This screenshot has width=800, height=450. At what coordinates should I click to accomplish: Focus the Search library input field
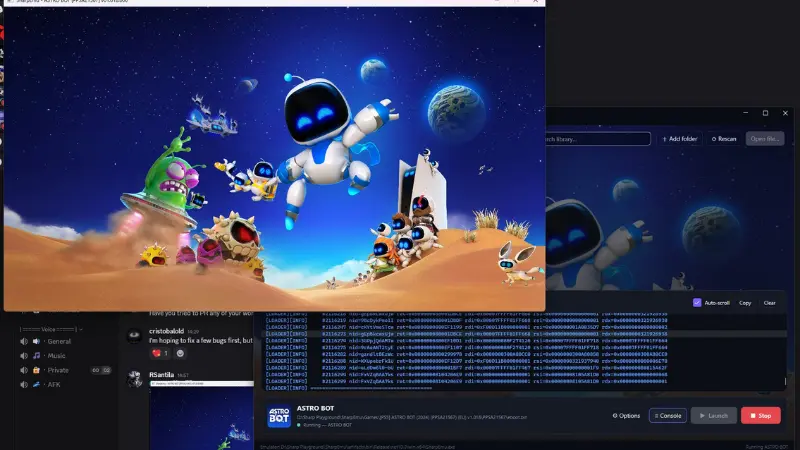(598, 139)
